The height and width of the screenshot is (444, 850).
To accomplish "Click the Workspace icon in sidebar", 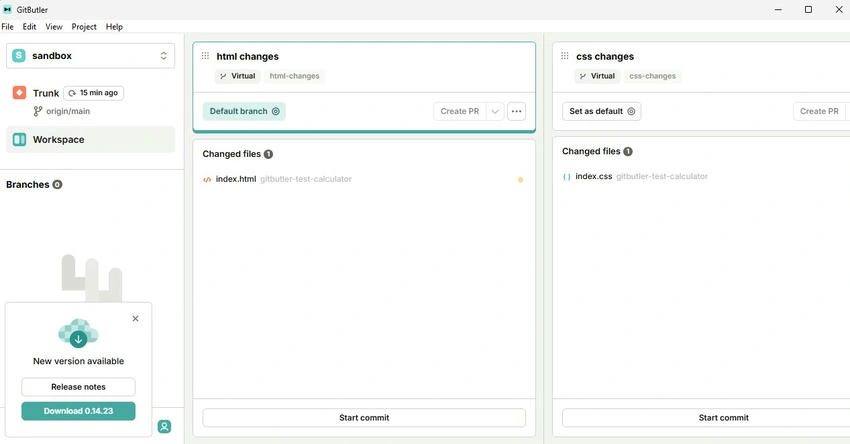I will pyautogui.click(x=19, y=139).
